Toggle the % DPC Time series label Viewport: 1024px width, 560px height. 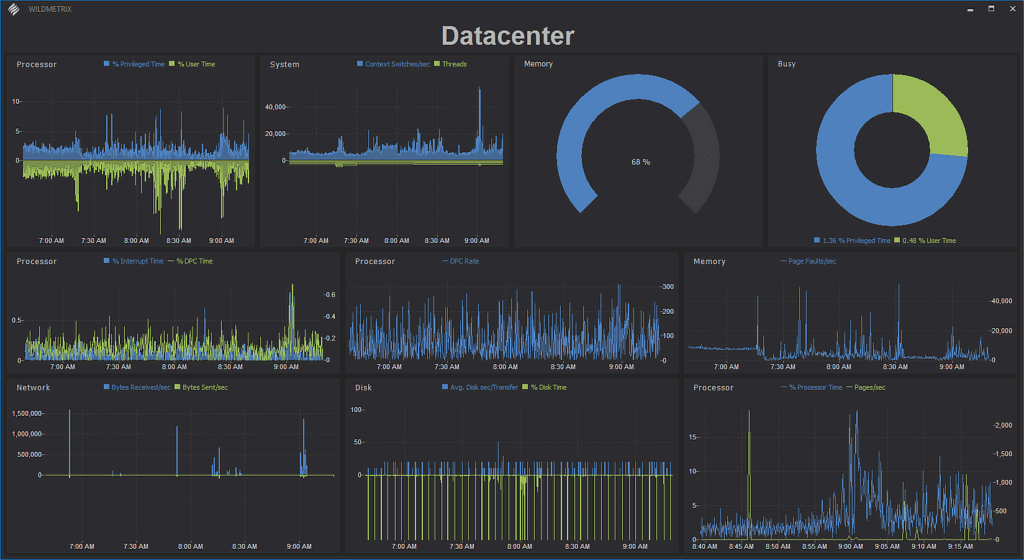coord(195,261)
